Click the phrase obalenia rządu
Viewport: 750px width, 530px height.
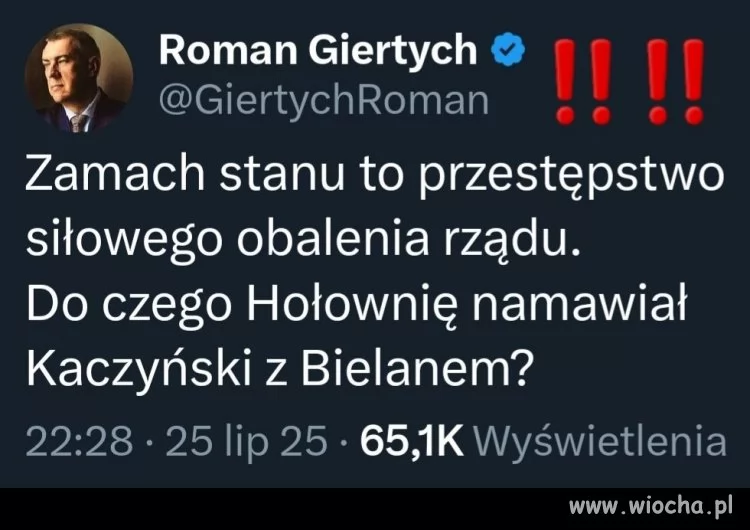click(x=408, y=241)
